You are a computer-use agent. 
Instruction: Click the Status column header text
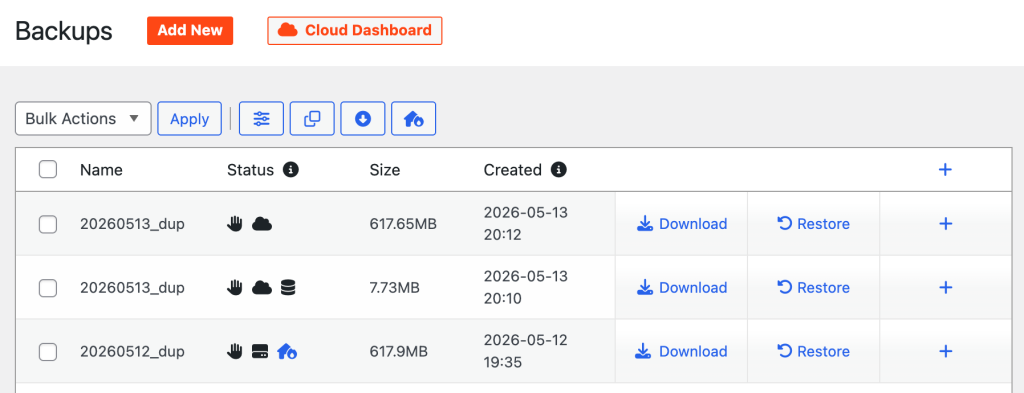pos(250,170)
